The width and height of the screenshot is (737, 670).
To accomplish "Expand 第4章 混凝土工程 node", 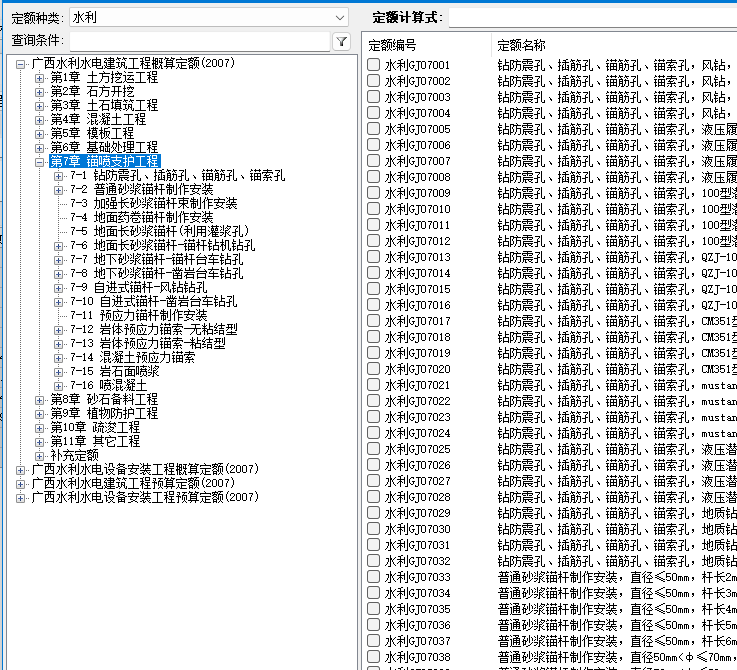I will pos(39,120).
